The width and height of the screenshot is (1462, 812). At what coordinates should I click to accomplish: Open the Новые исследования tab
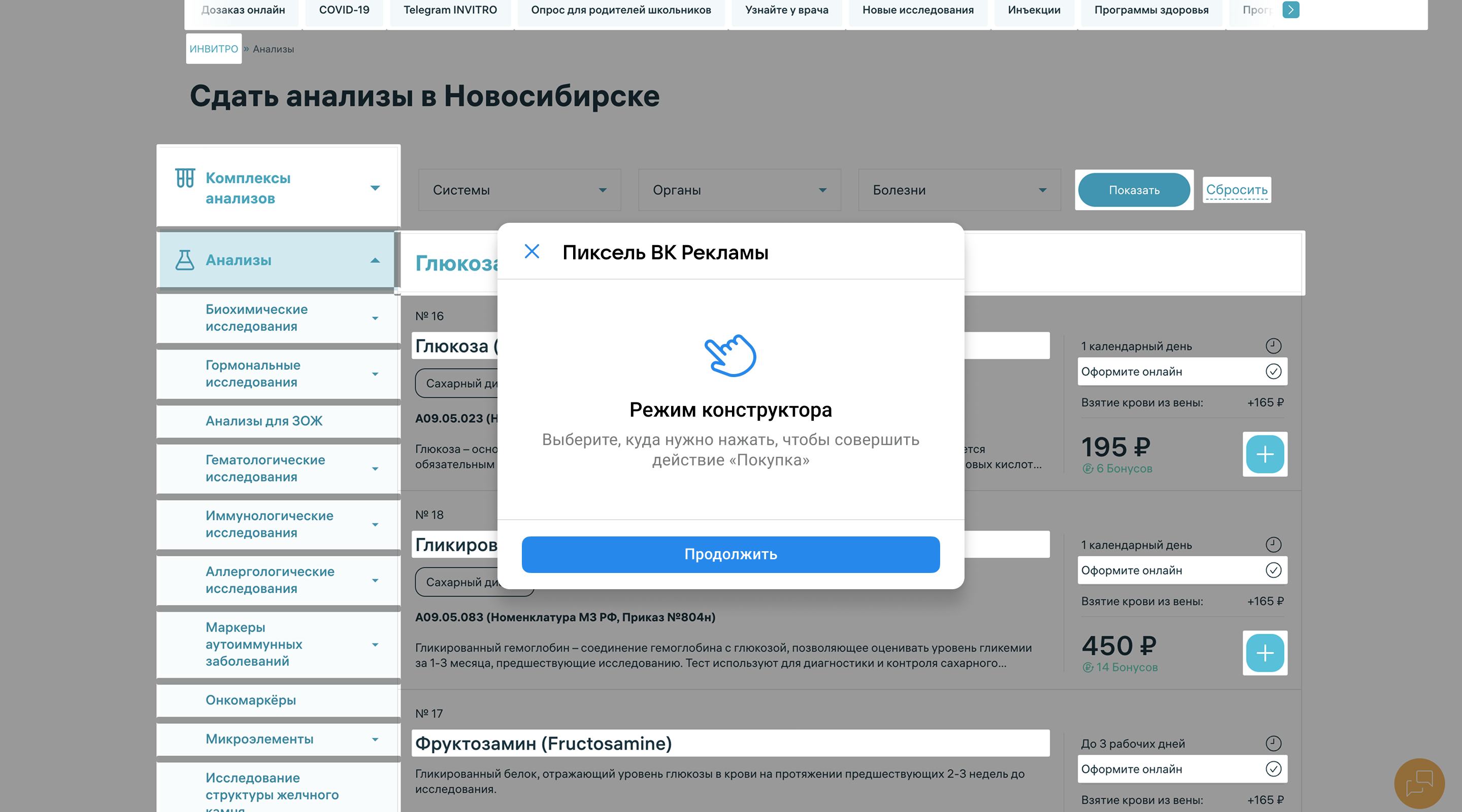point(918,10)
